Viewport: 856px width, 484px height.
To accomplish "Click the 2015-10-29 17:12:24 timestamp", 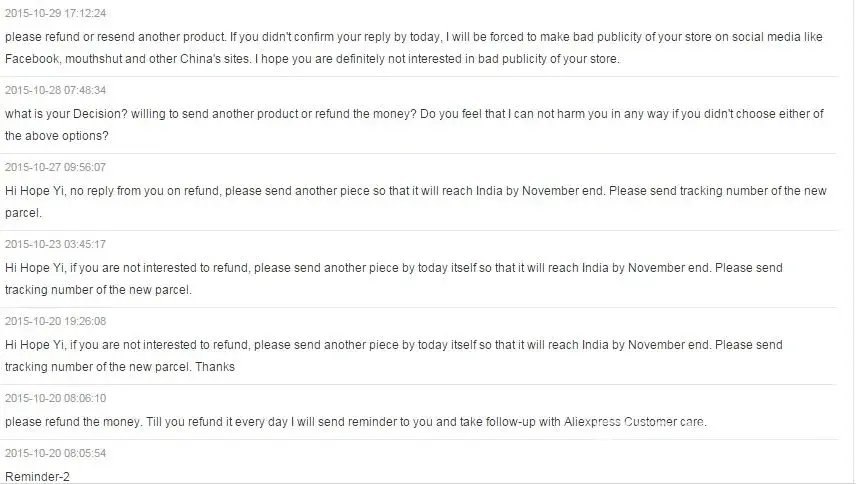I will (x=56, y=14).
